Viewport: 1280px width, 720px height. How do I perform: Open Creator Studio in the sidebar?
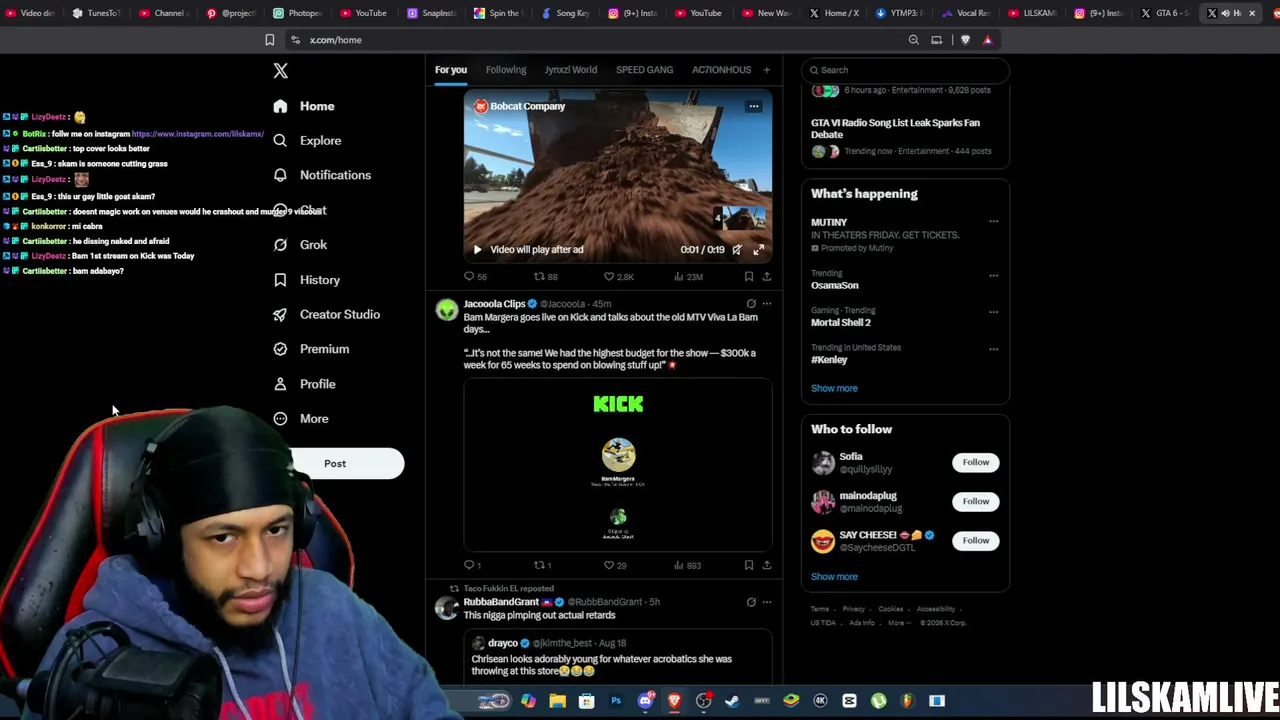(x=326, y=314)
